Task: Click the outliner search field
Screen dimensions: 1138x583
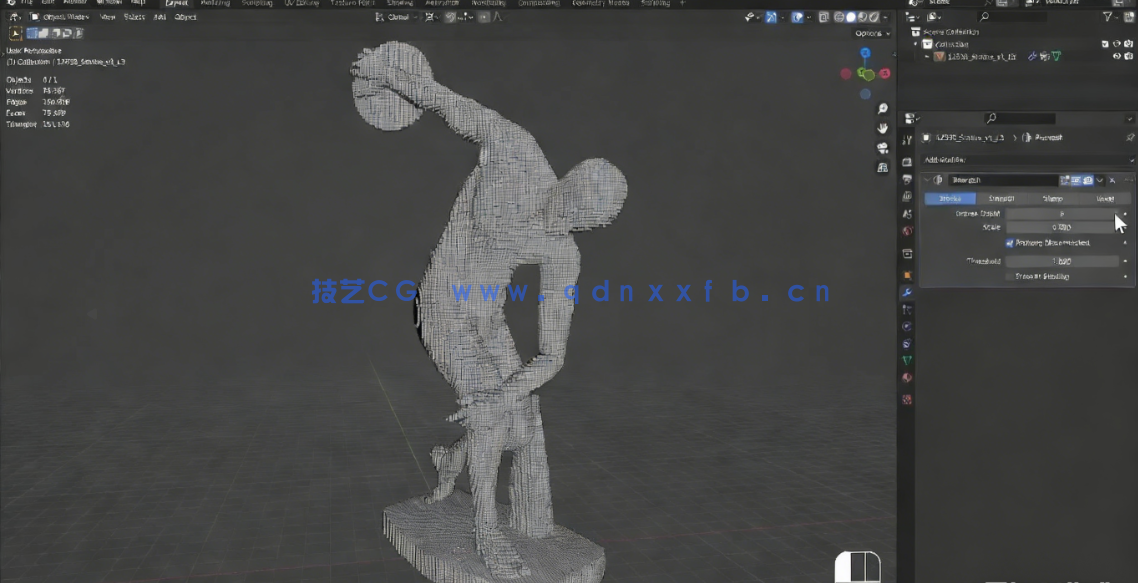Action: coord(1010,17)
